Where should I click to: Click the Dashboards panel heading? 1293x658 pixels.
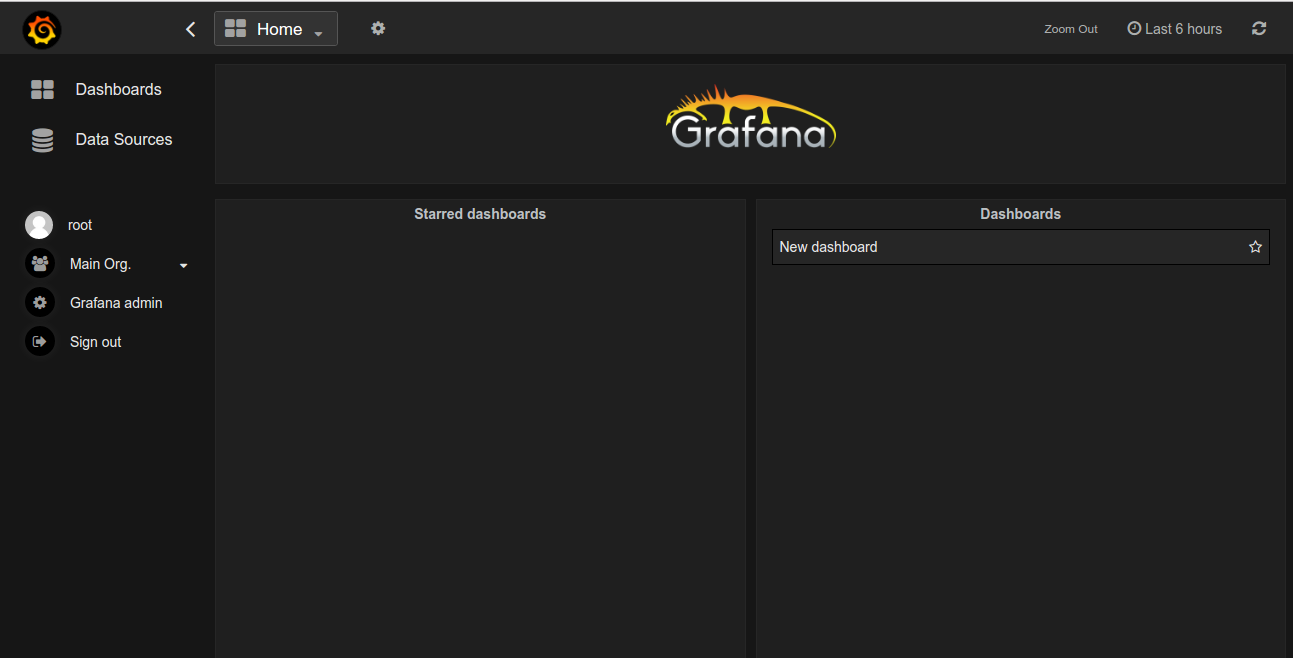pos(1020,214)
